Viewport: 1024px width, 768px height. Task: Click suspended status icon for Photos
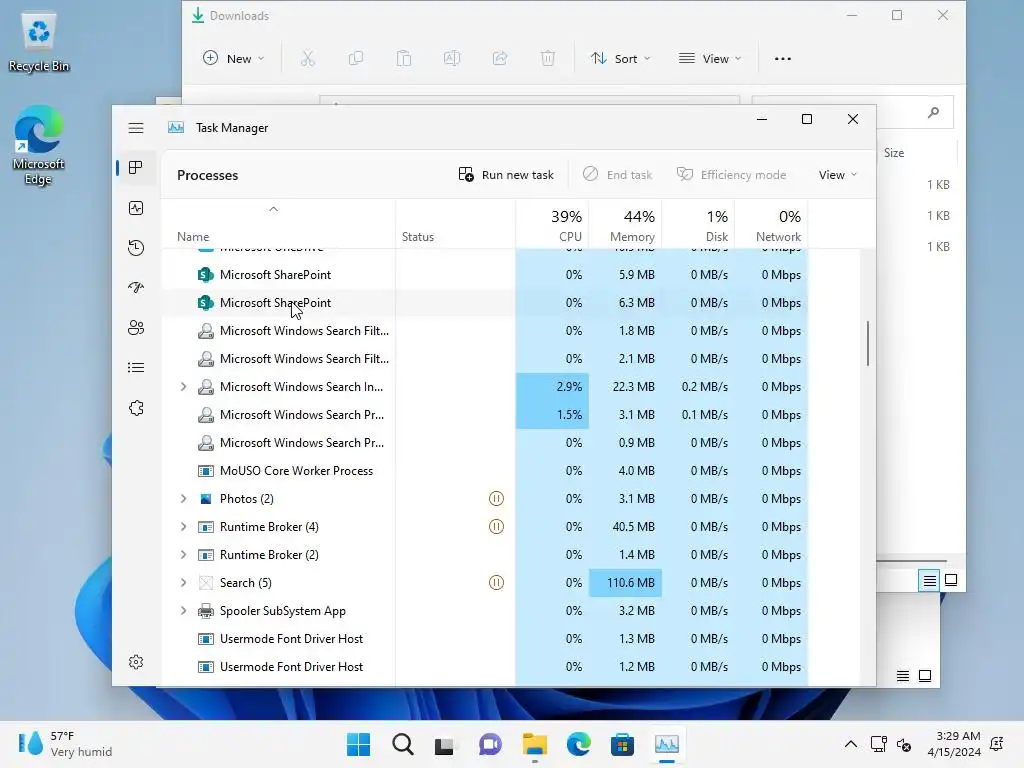[496, 499]
